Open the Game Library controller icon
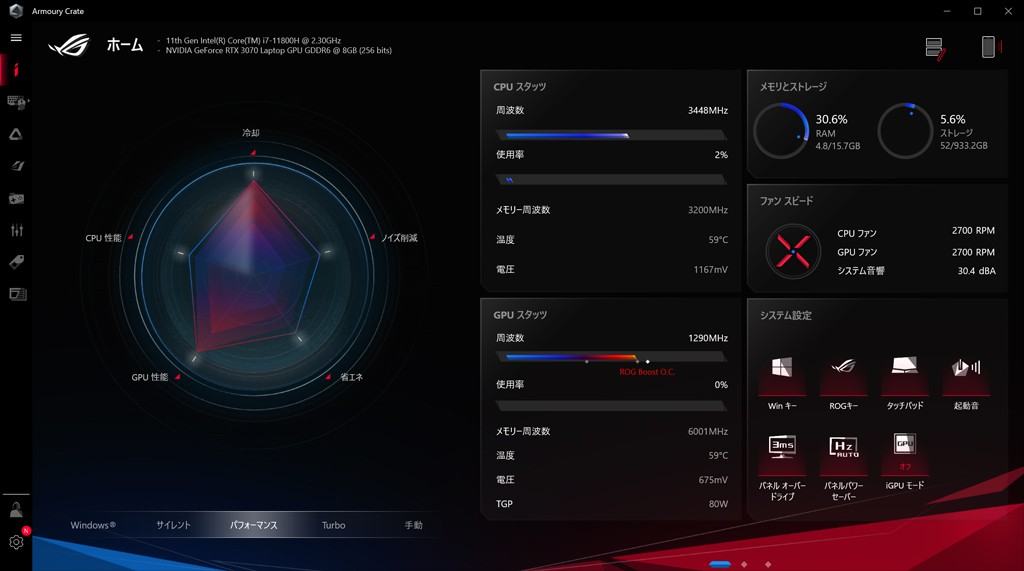This screenshot has width=1024, height=571. tap(16, 198)
